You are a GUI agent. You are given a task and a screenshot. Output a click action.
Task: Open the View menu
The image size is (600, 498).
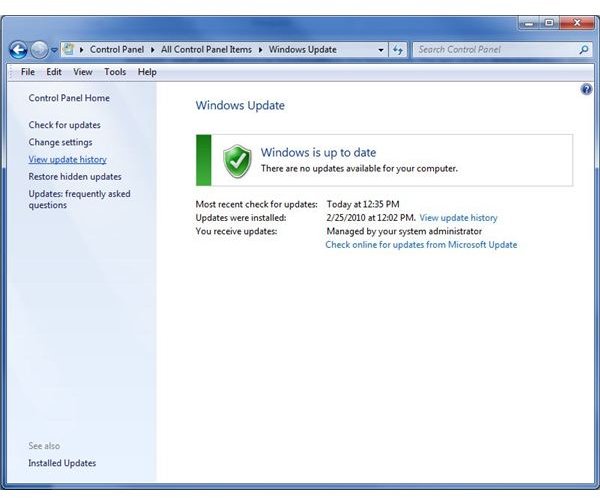(x=83, y=72)
